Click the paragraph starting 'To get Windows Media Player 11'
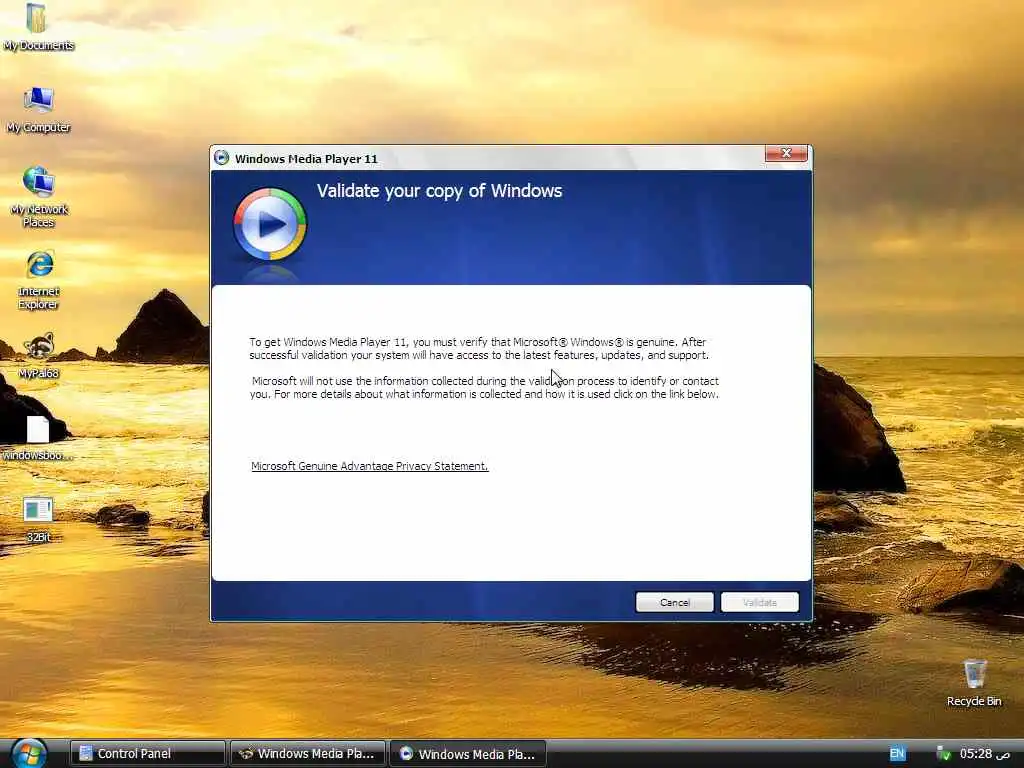Screen dimensions: 1024x768 479,349
